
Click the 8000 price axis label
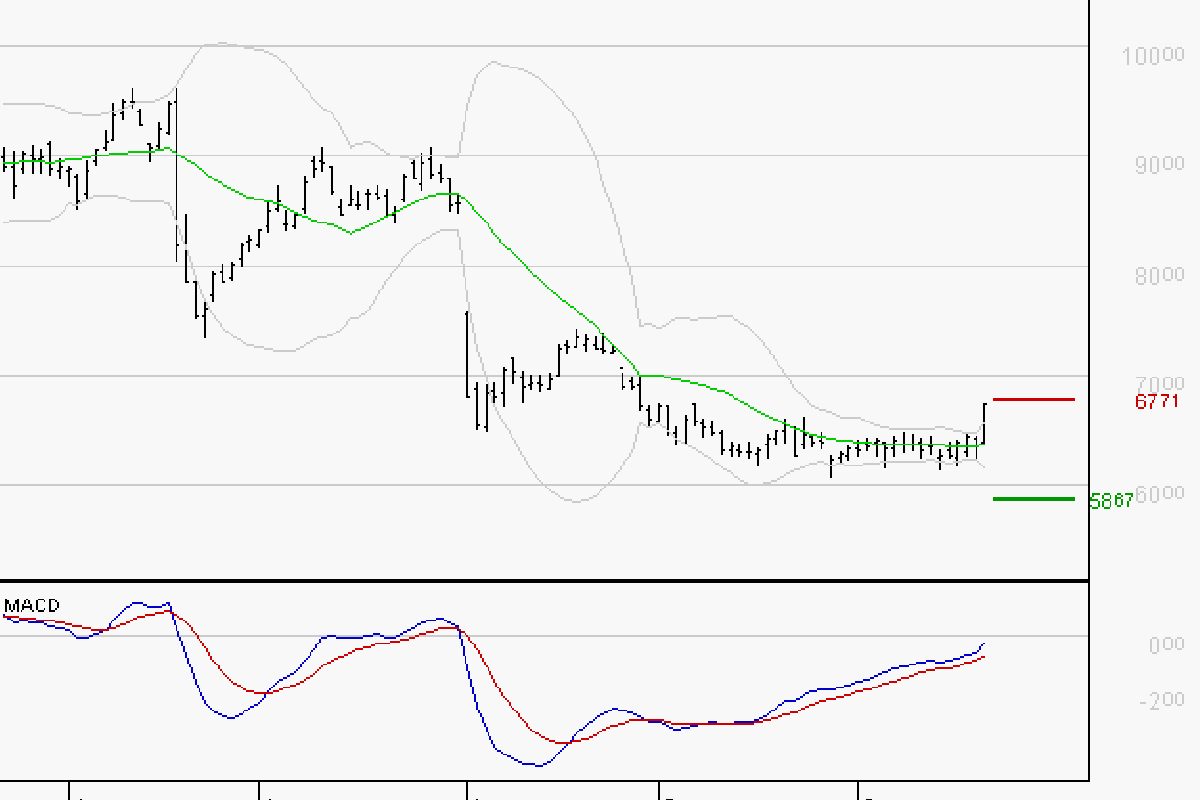tap(1159, 275)
